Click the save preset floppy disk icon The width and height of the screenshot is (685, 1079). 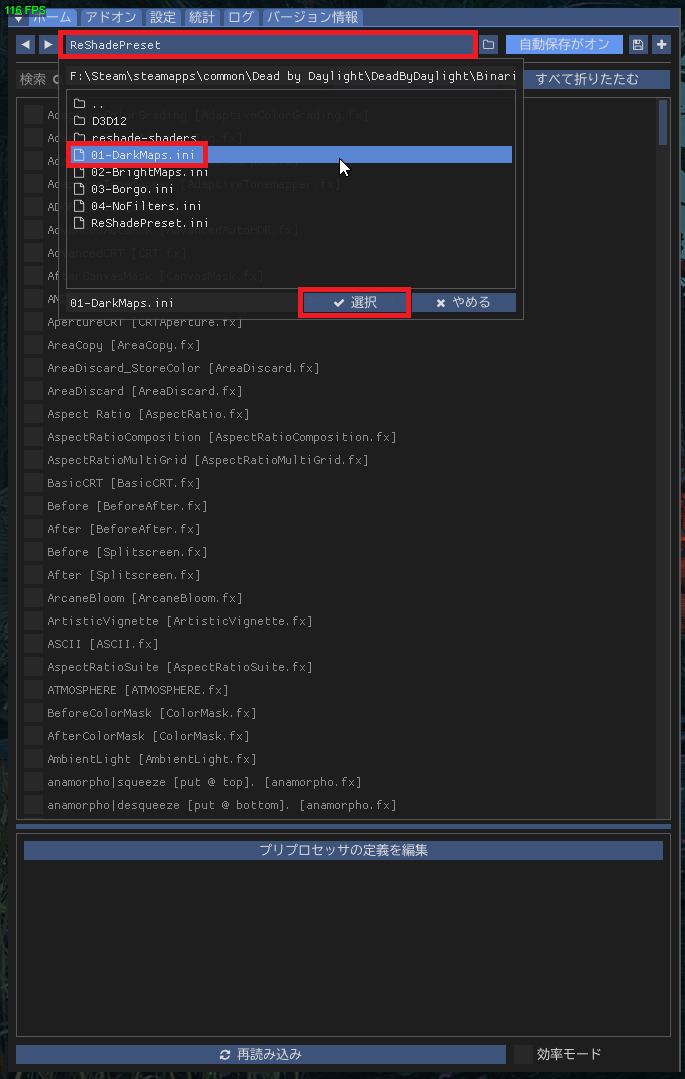pos(638,45)
